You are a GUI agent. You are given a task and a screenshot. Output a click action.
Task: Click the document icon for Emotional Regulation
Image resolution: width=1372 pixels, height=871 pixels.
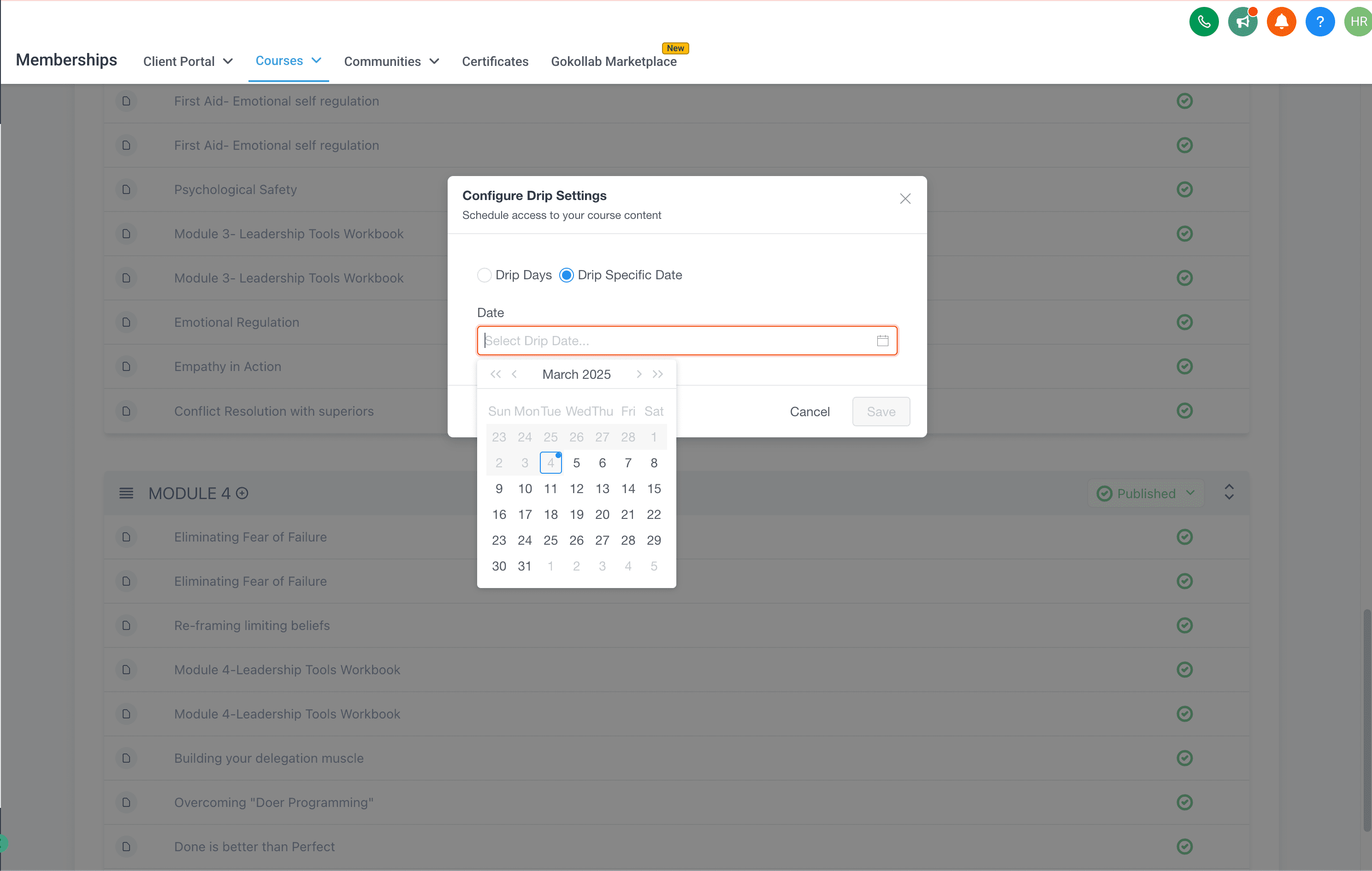(126, 323)
